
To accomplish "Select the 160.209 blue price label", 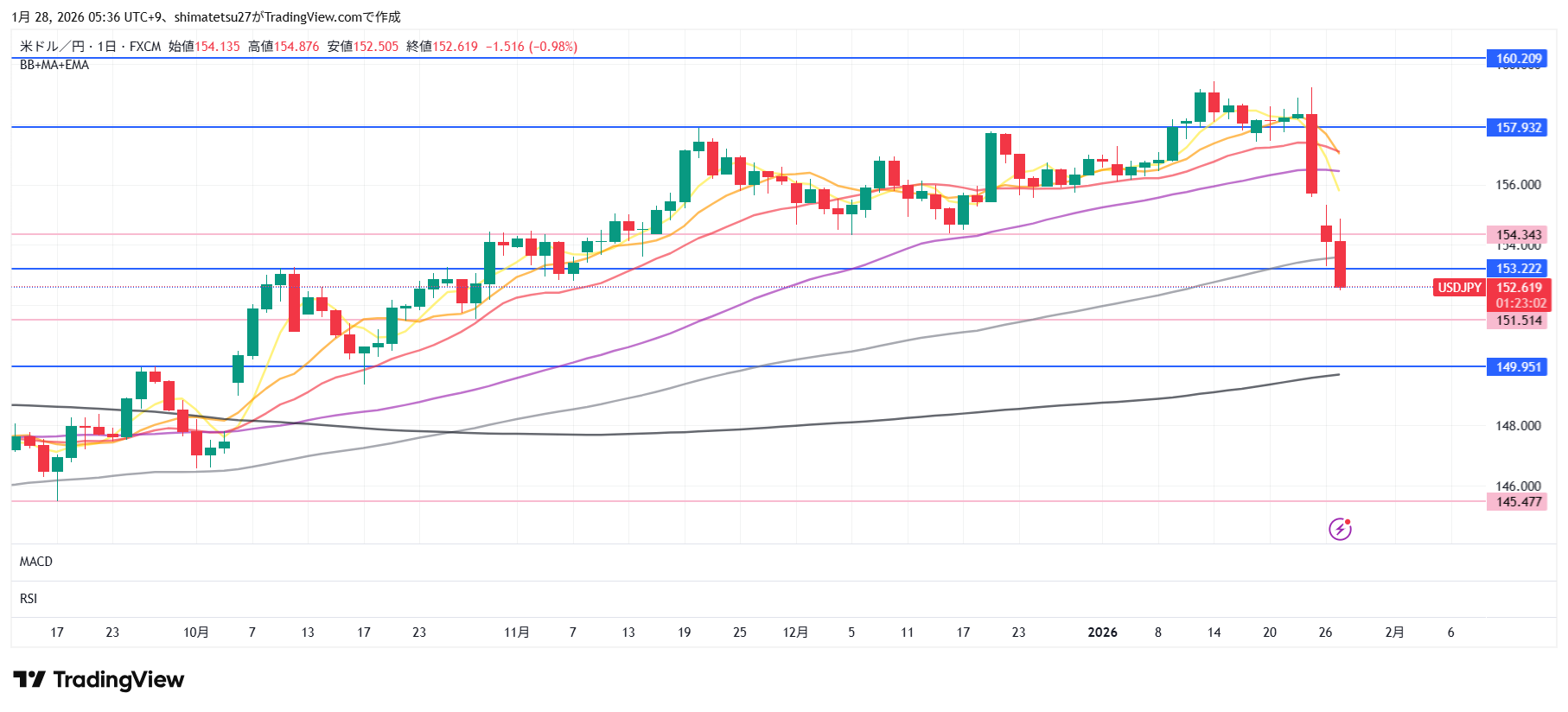I will click(1519, 59).
